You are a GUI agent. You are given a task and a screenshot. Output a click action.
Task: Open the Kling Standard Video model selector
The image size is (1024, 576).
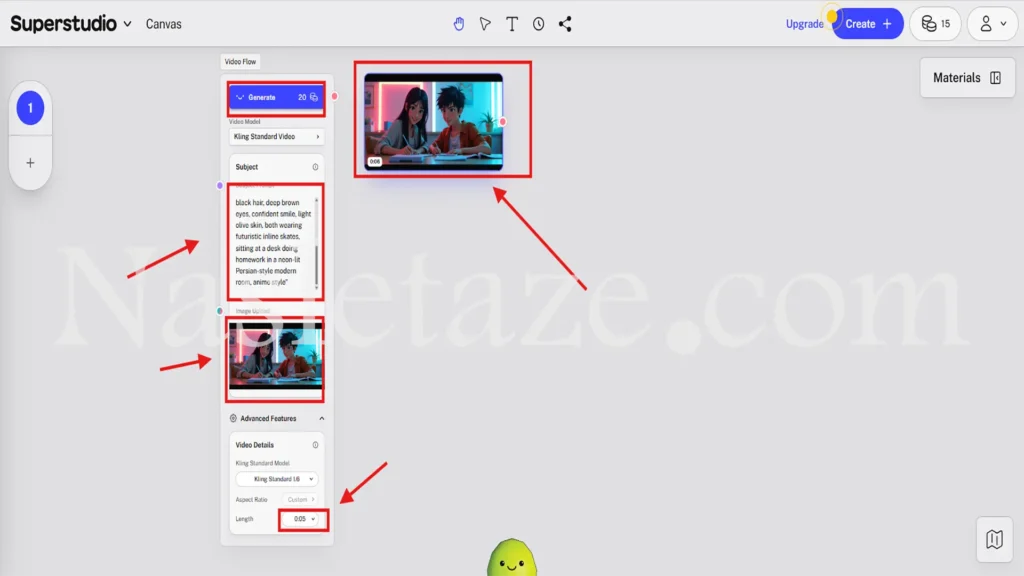[276, 136]
